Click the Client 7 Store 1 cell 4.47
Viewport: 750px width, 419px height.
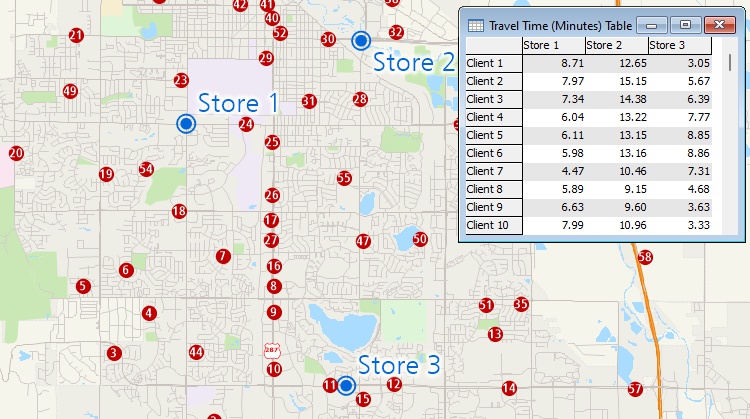click(553, 171)
